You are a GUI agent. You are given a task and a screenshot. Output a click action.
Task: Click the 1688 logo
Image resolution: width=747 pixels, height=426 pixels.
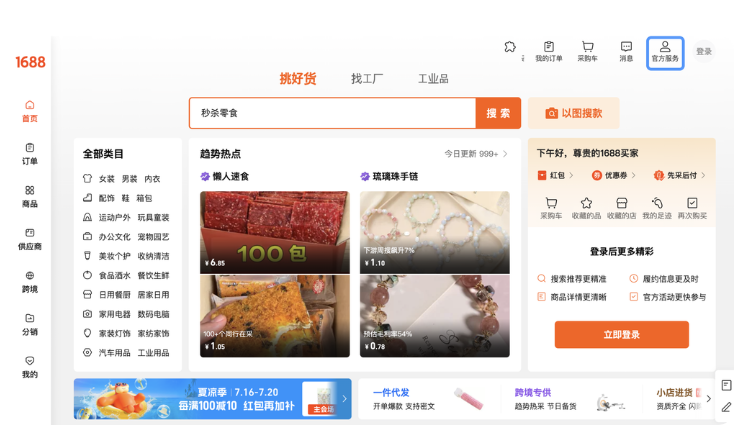pyautogui.click(x=30, y=62)
